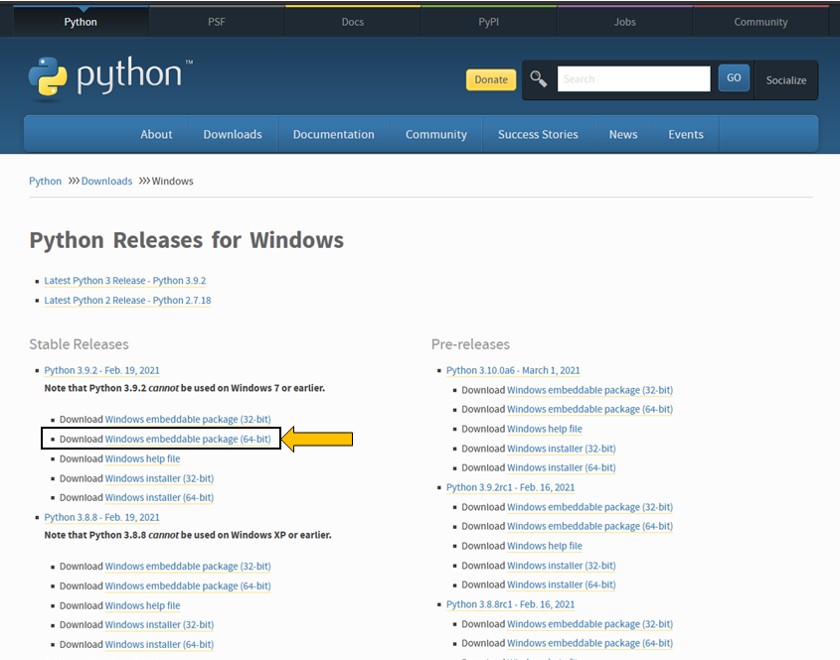Download Python 3.10.0a6 Windows installer (64-bit)

[x=561, y=468]
